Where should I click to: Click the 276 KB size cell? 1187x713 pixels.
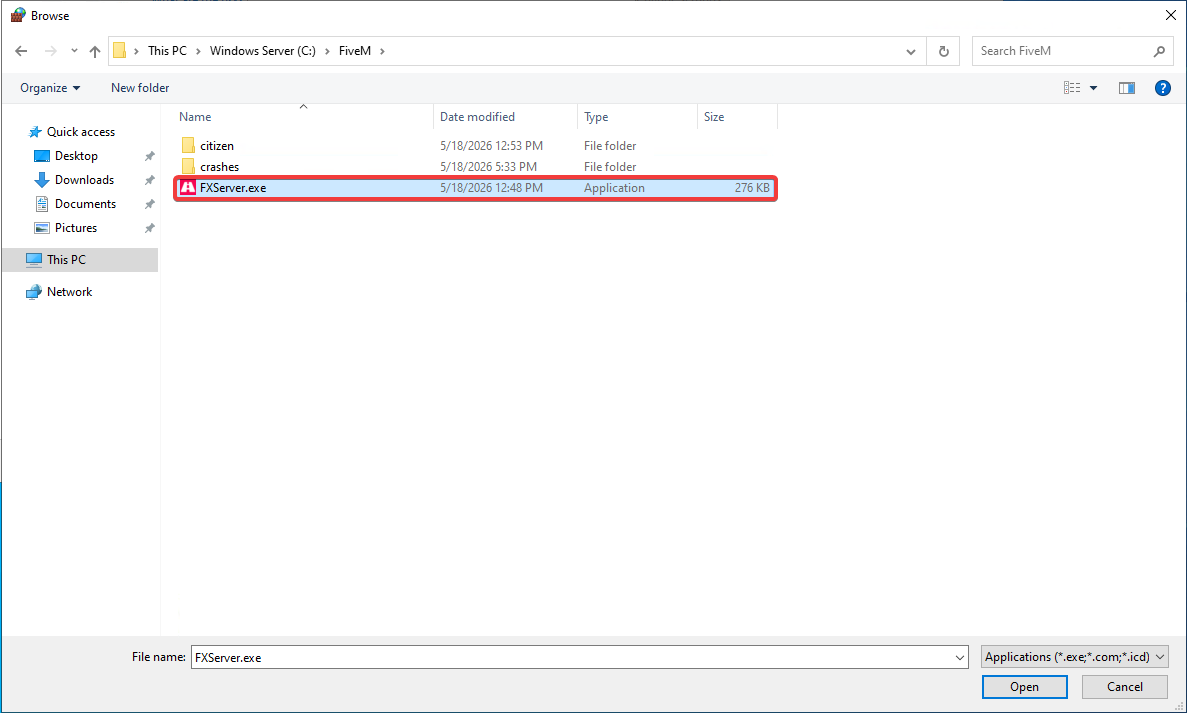752,188
